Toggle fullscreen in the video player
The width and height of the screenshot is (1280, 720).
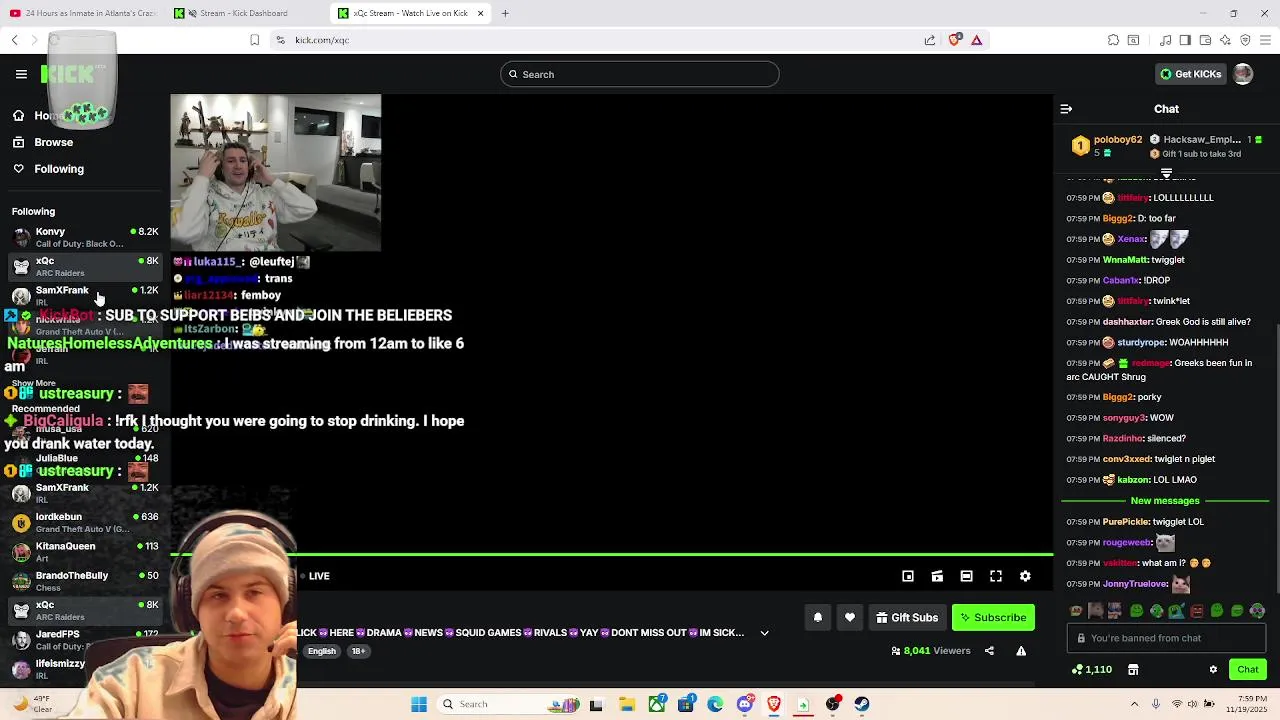[x=996, y=576]
